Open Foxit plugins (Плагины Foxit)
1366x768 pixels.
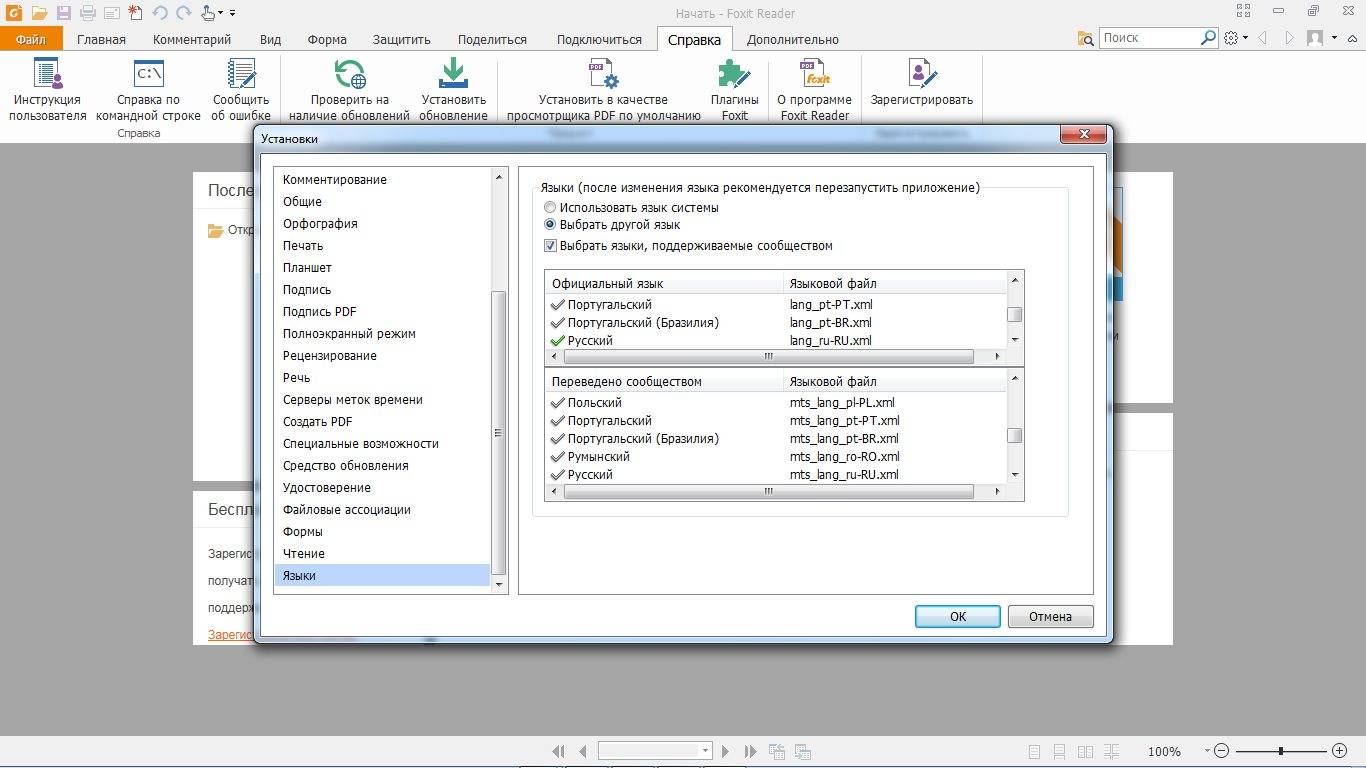click(x=735, y=90)
